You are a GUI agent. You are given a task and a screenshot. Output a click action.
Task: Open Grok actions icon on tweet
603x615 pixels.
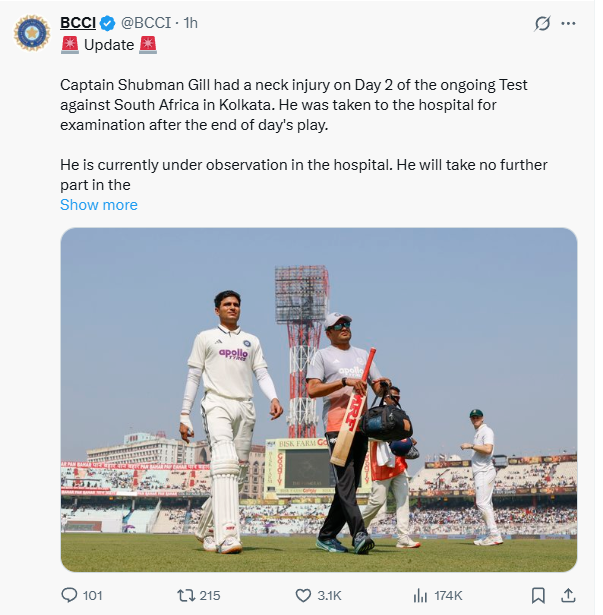pos(542,23)
